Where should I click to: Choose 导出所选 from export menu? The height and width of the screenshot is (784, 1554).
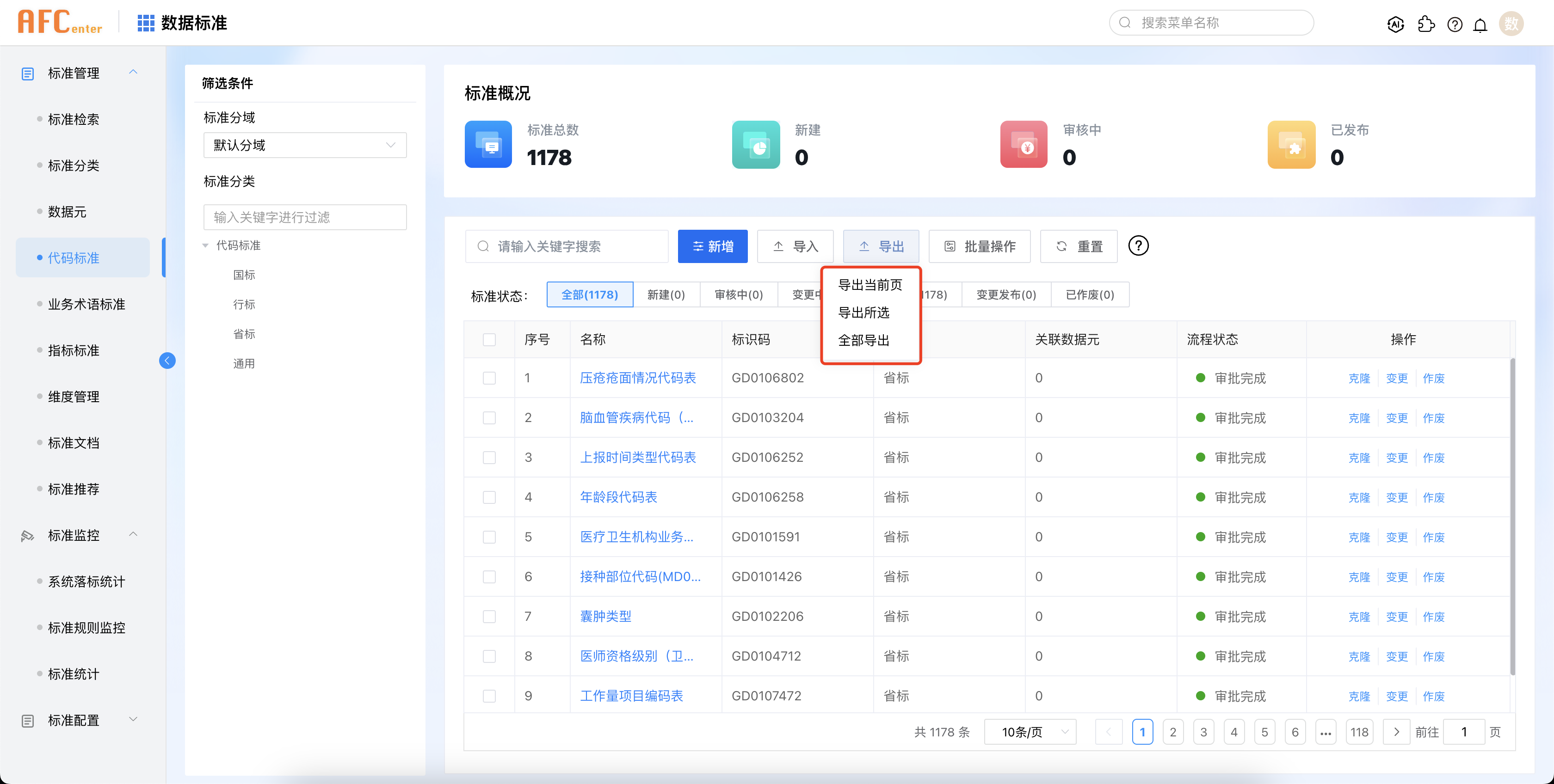[x=864, y=312]
